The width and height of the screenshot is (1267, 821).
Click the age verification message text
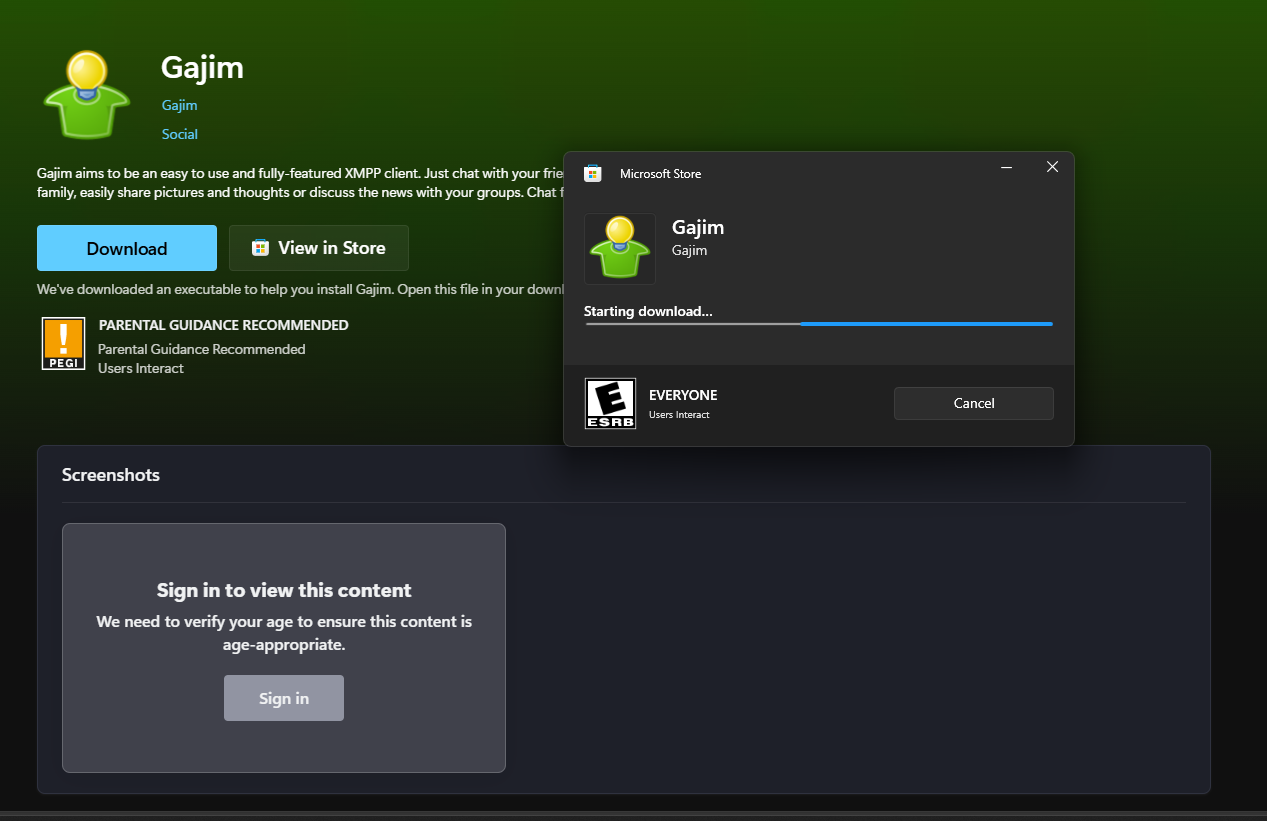284,633
